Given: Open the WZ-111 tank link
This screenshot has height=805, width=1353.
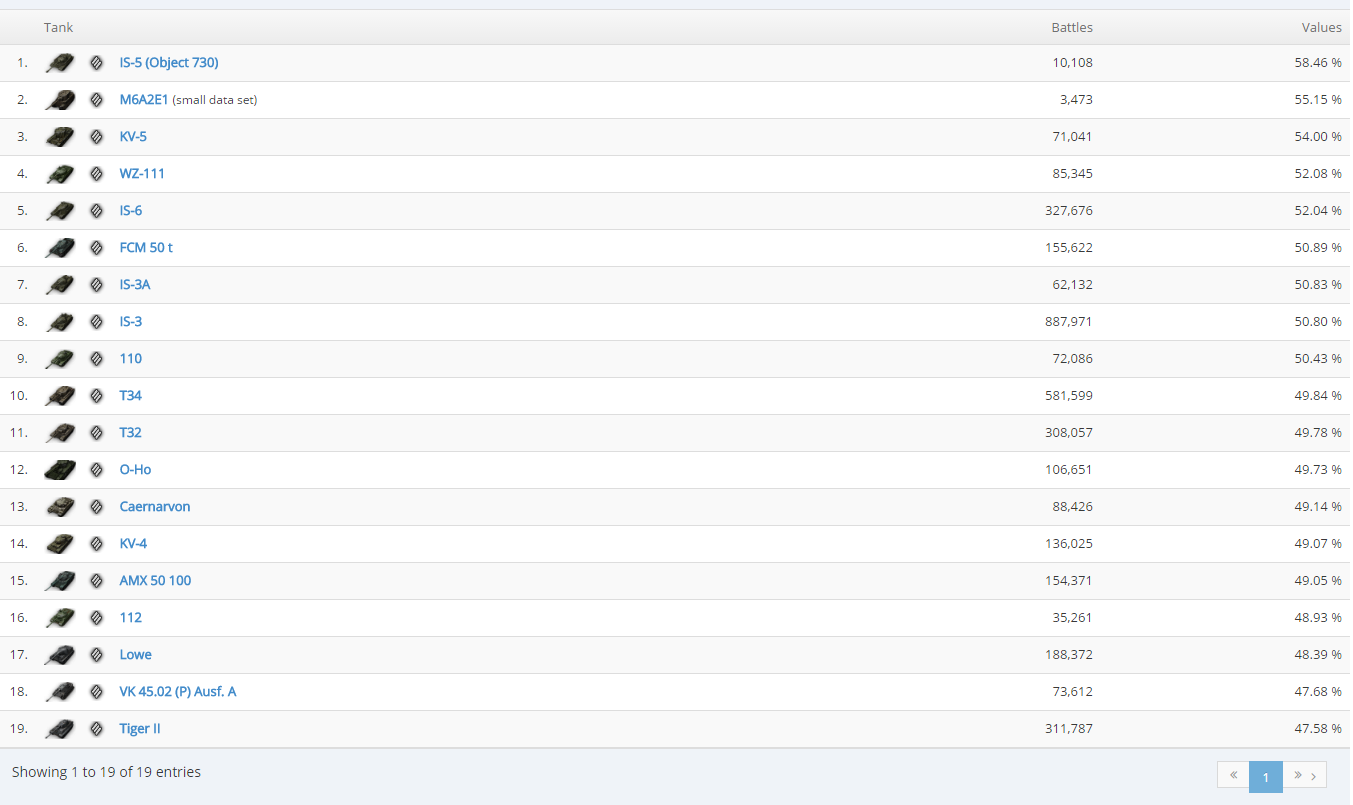Looking at the screenshot, I should [x=142, y=174].
